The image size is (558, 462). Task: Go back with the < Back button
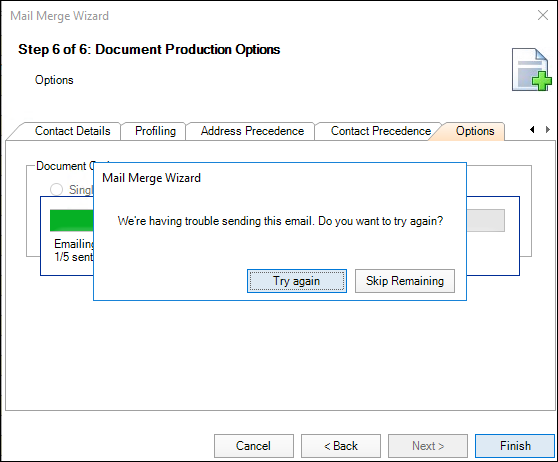[341, 446]
